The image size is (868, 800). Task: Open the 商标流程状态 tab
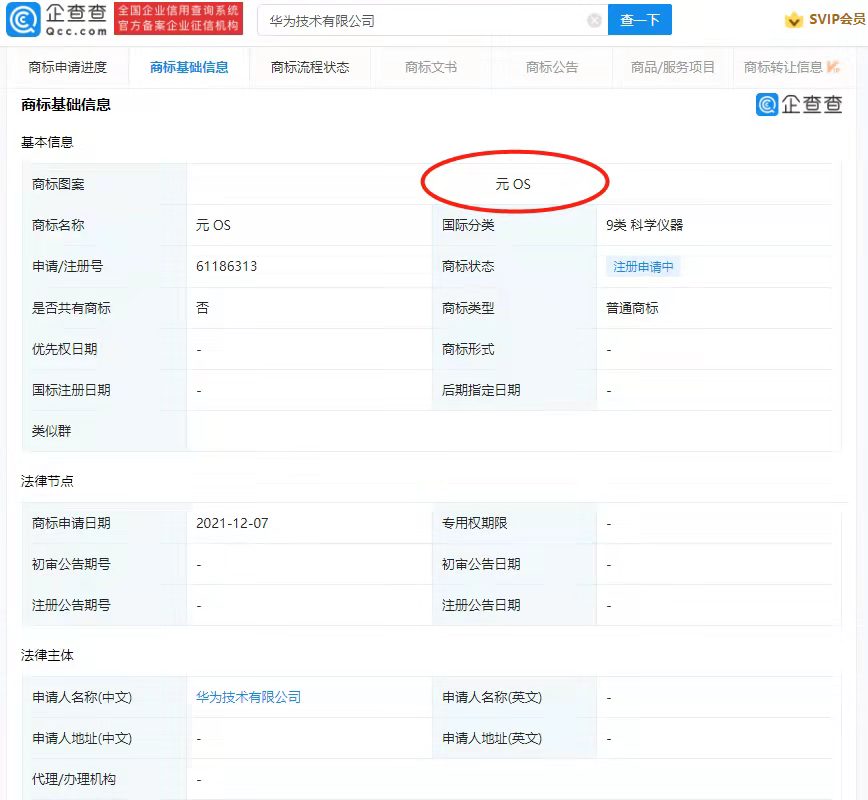(x=310, y=68)
